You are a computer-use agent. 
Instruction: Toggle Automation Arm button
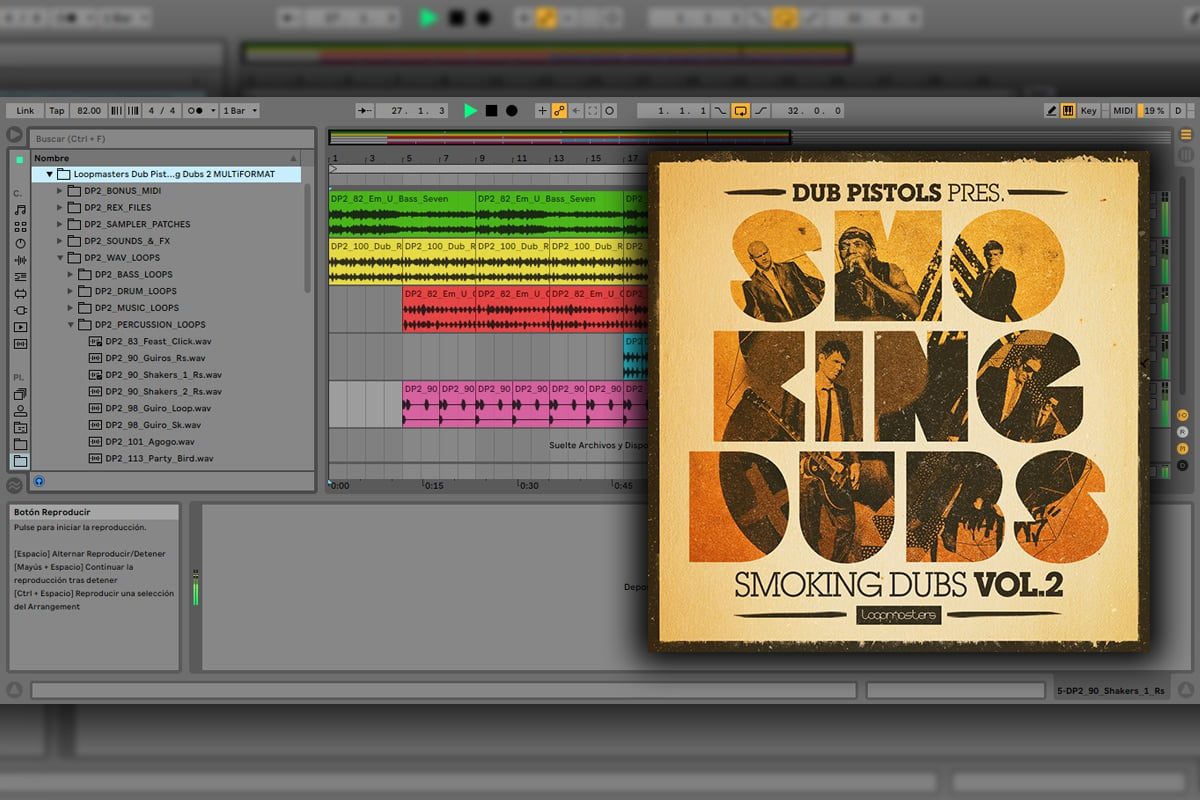tap(559, 111)
